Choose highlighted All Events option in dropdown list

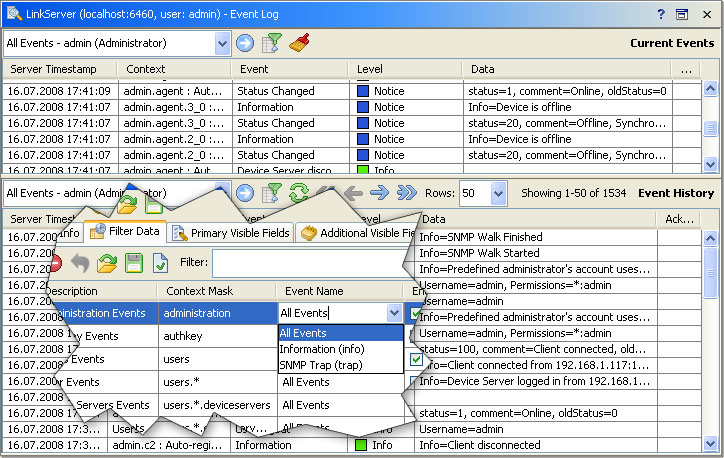tap(341, 333)
